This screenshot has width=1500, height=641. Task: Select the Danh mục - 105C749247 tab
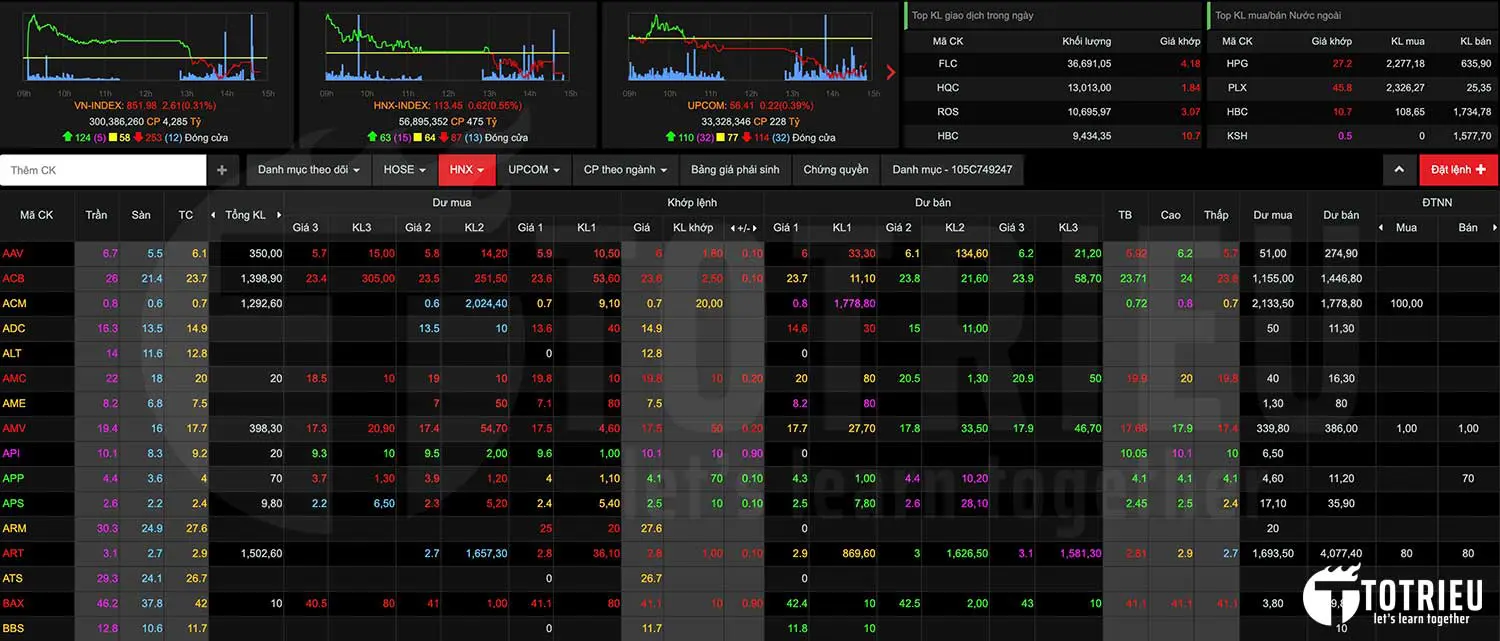point(952,170)
